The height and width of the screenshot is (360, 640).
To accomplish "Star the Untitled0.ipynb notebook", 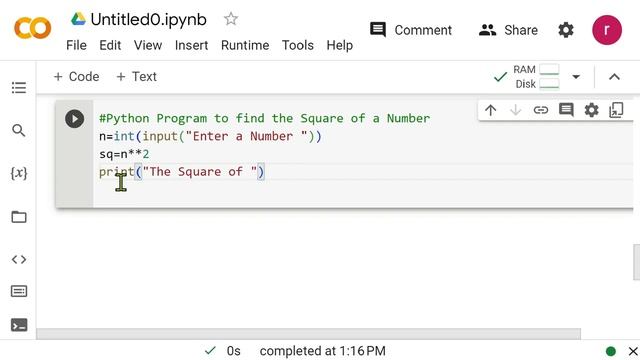I will [x=231, y=19].
